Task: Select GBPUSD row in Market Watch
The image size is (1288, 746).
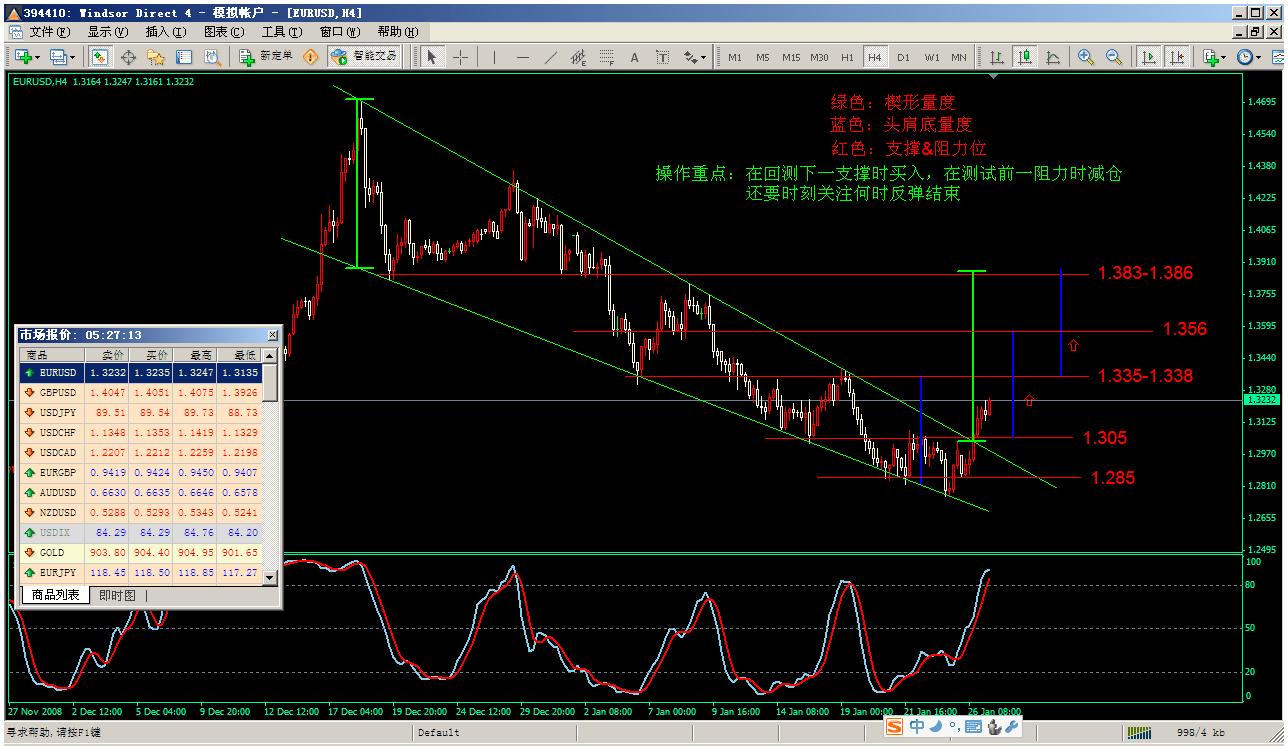Action: click(140, 393)
